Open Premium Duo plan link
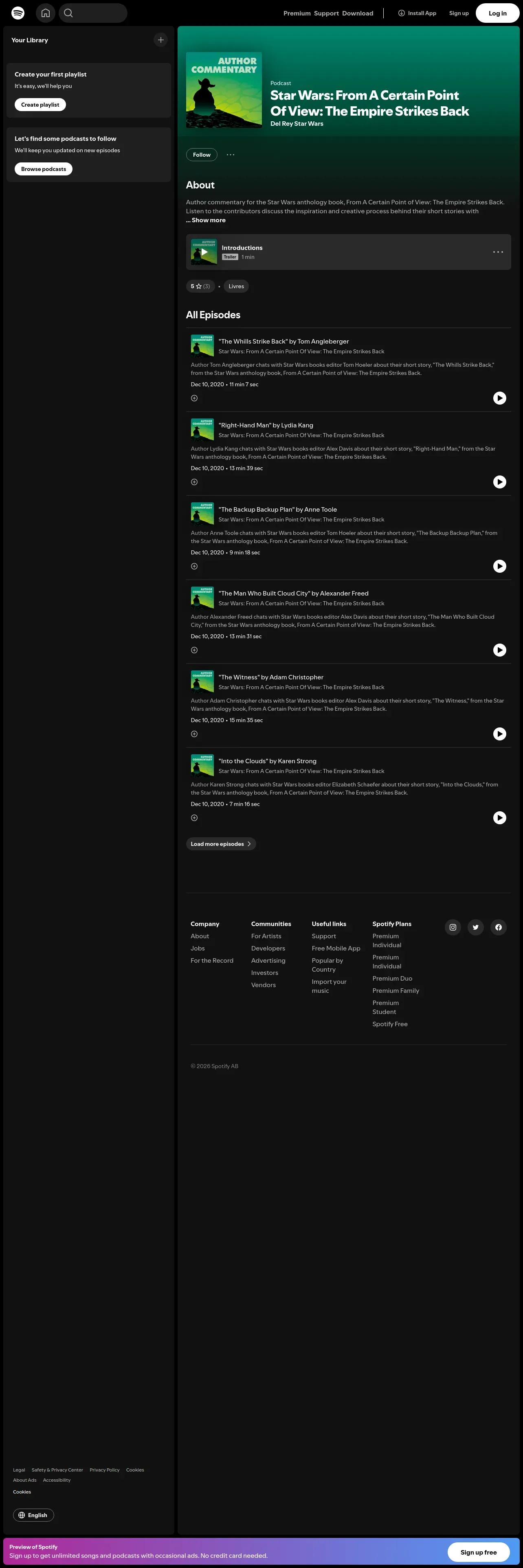 point(392,978)
